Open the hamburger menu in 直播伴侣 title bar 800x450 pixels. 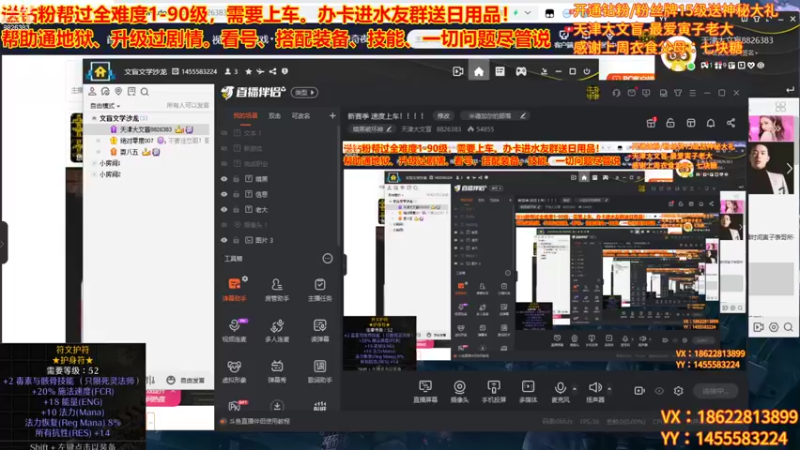[x=692, y=93]
